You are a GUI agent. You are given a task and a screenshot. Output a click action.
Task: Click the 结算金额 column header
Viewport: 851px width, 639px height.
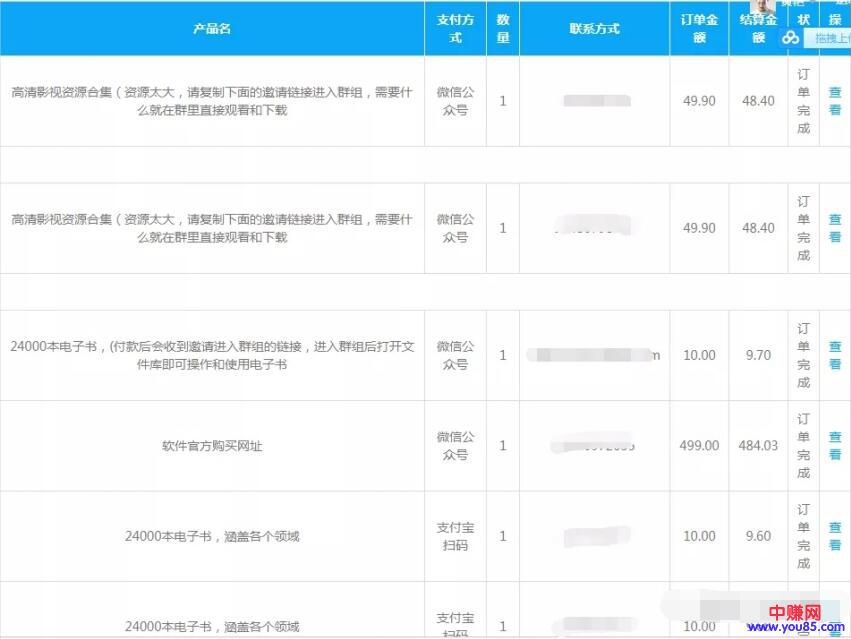758,29
